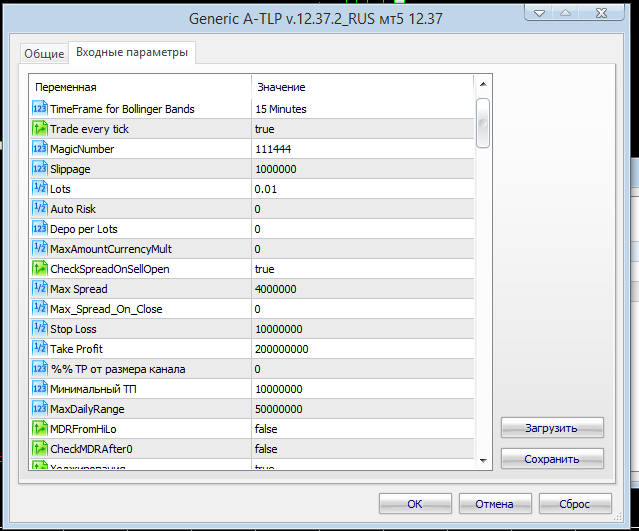Select the Входные параметры tab
Viewport: 639px width, 531px height.
[x=132, y=52]
